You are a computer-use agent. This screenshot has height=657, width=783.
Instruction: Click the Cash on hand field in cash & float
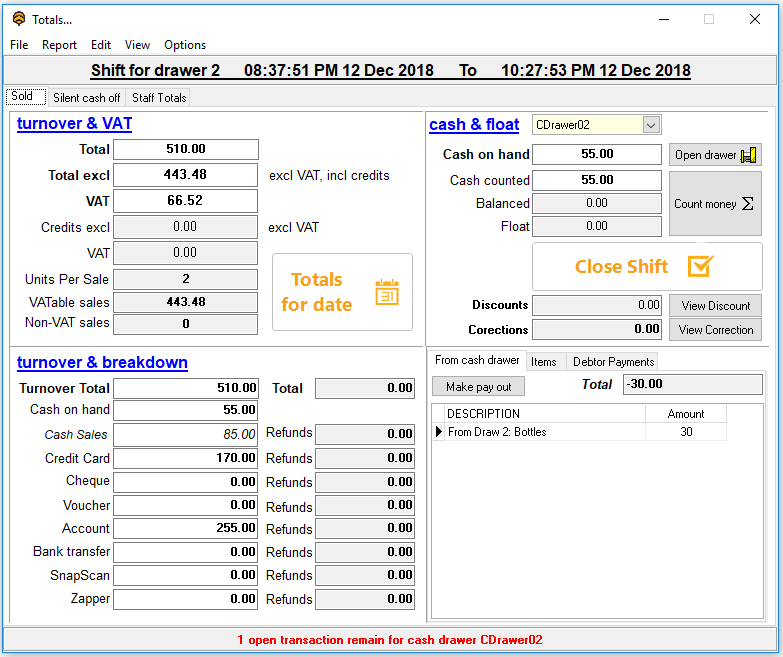click(x=597, y=154)
